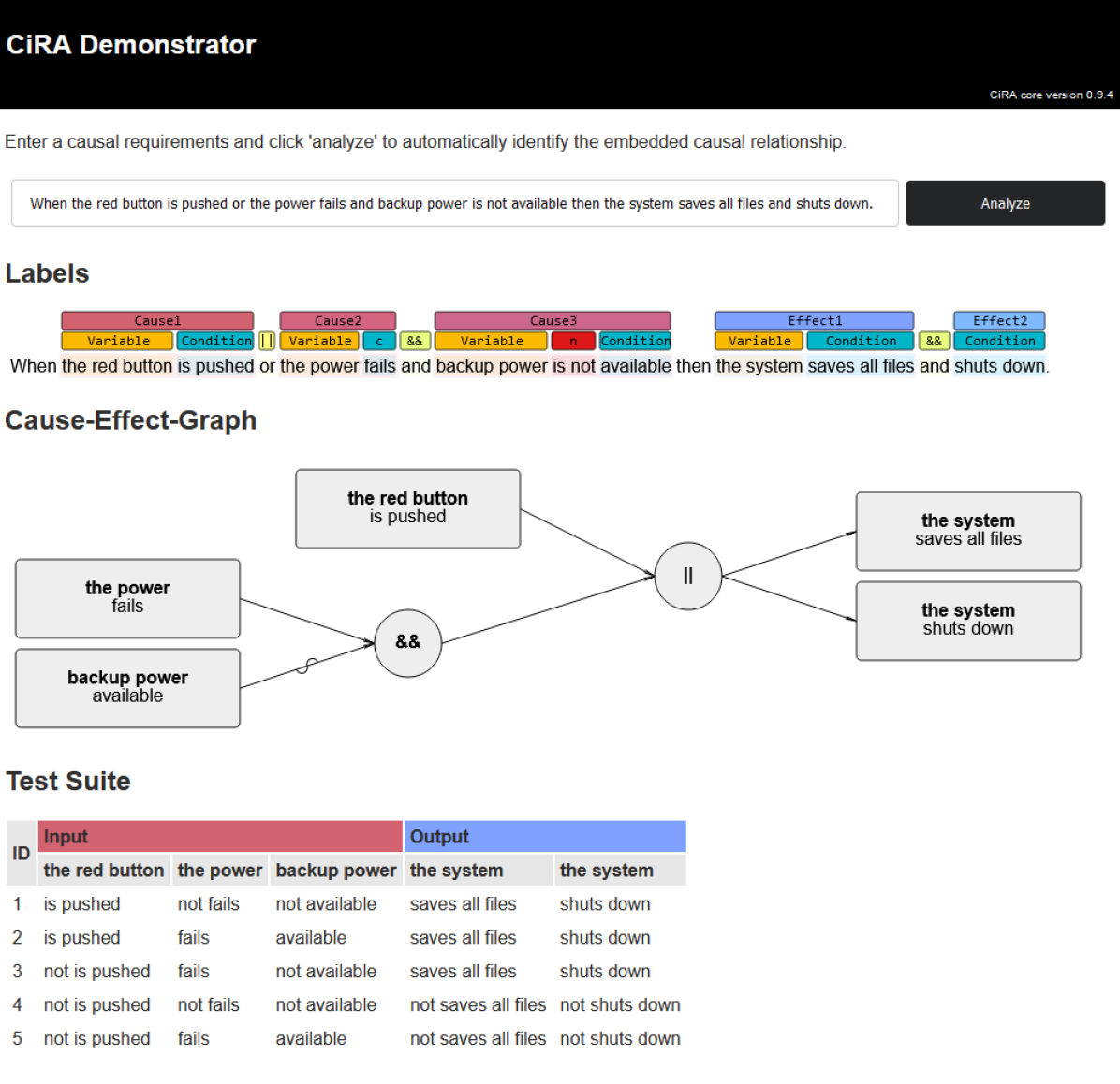Viewport: 1120px width, 1084px height.
Task: Click row 5 'not shuts down' cell
Action: coord(620,1038)
